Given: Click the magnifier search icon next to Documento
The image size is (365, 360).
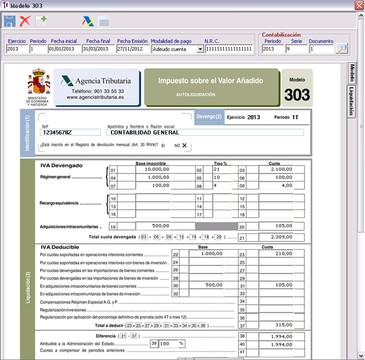Looking at the screenshot, I should [341, 49].
